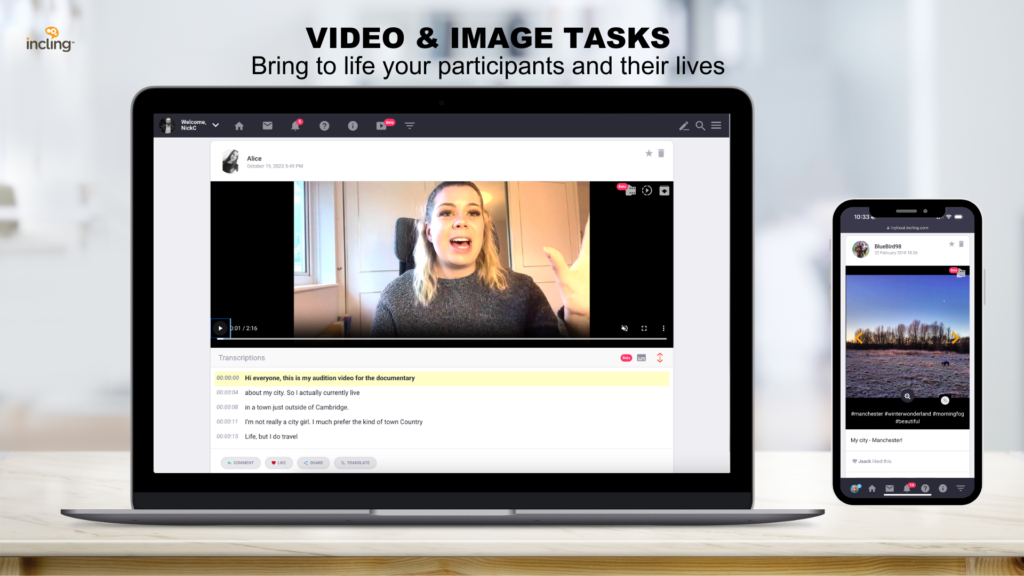
Task: Like Alice's post with the Like button
Action: tap(279, 462)
